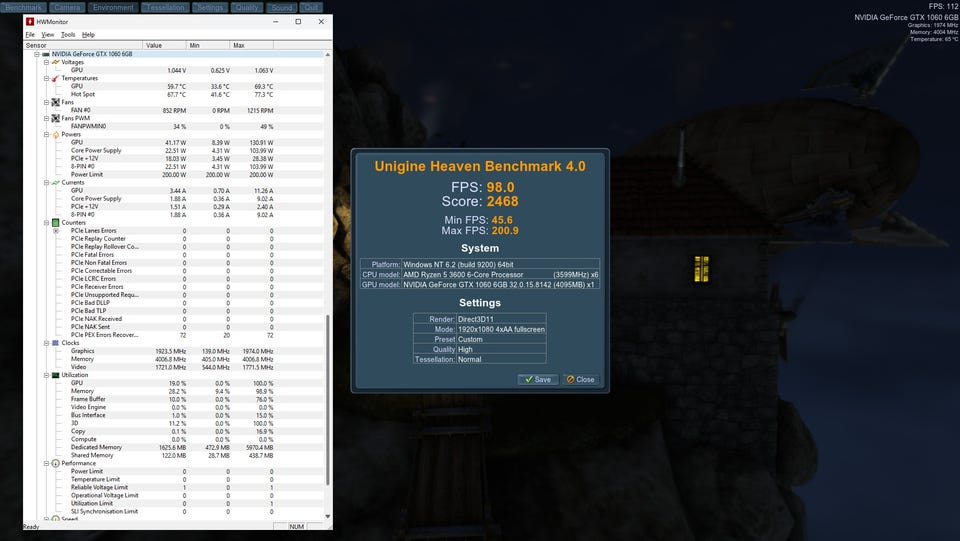This screenshot has height=541, width=960.
Task: Open the Help menu in HWMonitor
Action: click(88, 35)
